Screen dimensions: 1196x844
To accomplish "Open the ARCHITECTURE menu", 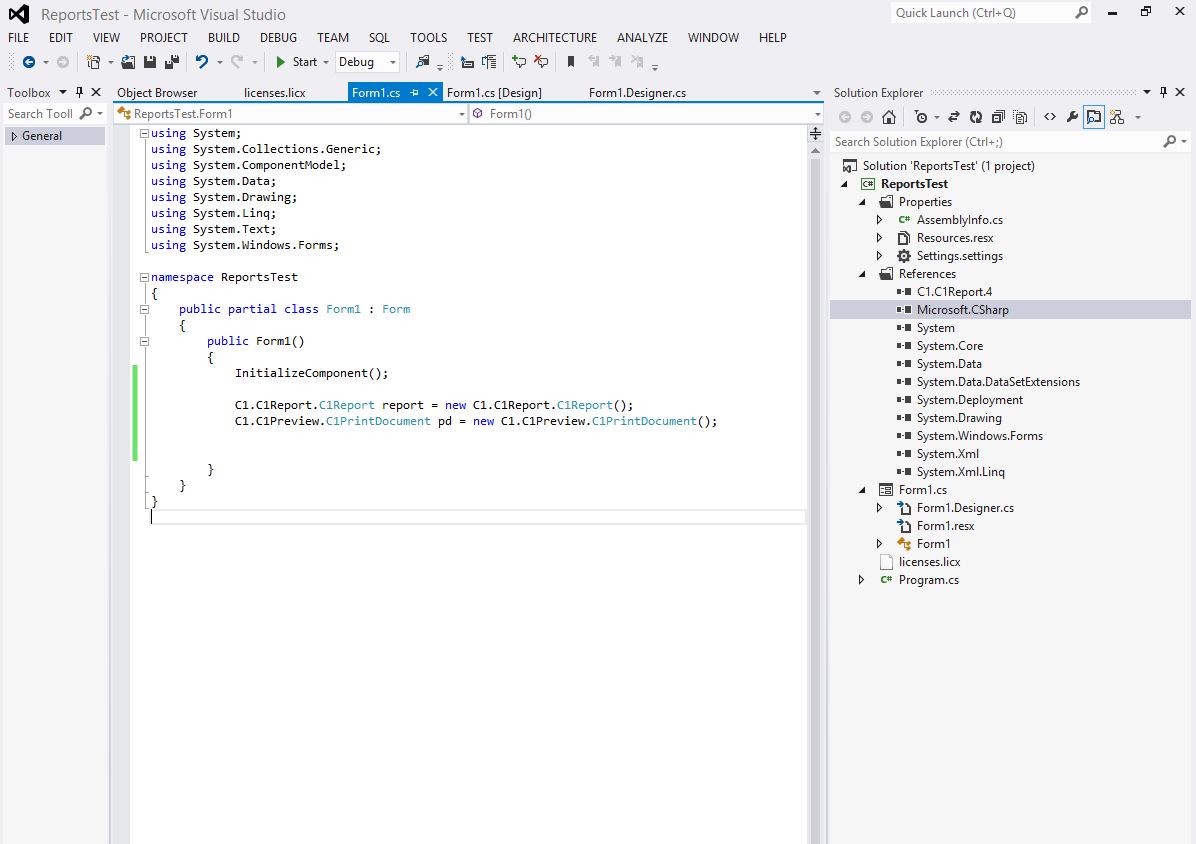I will tap(555, 37).
